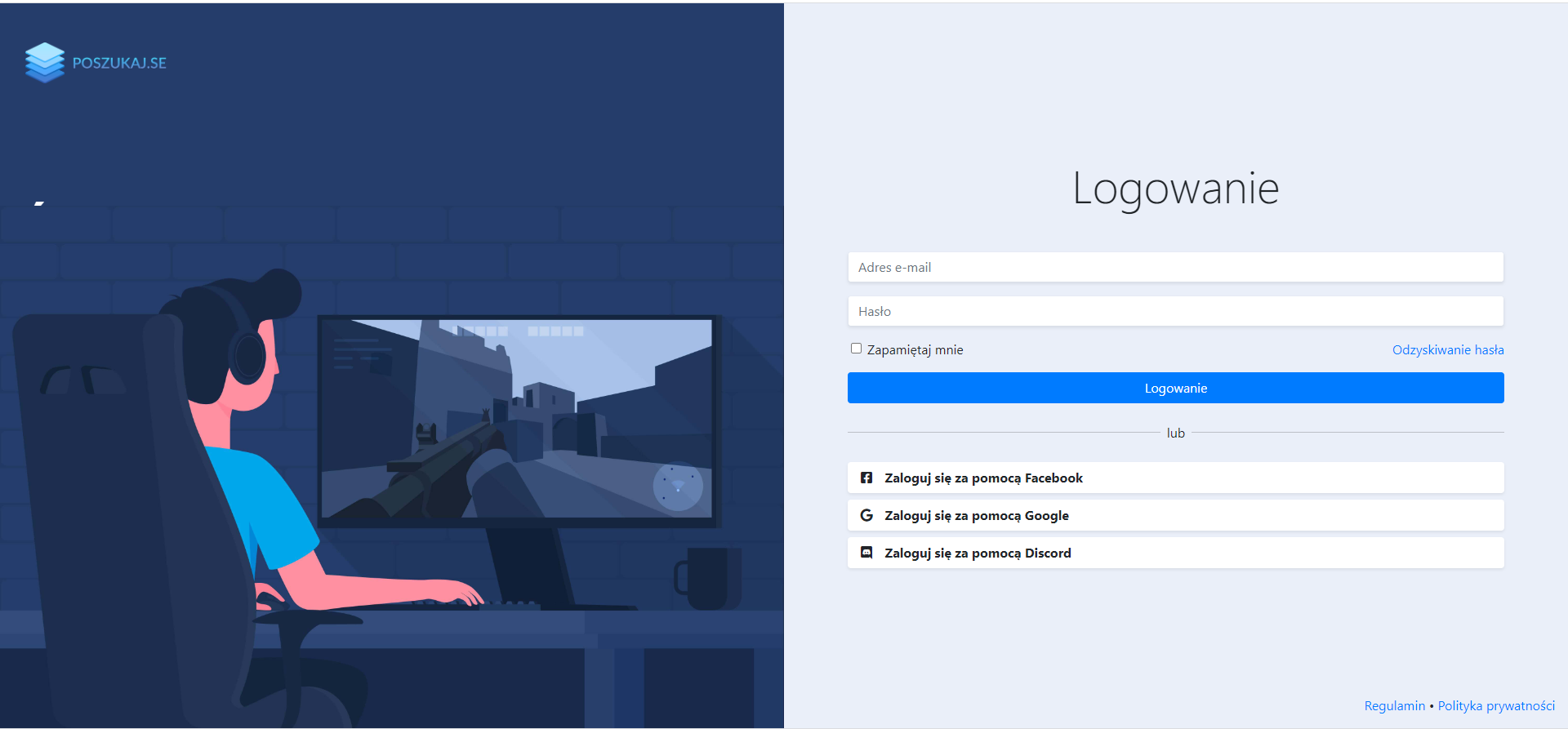This screenshot has height=729, width=1568.
Task: Open the Odzyskiwanie hasła link
Action: click(1447, 349)
